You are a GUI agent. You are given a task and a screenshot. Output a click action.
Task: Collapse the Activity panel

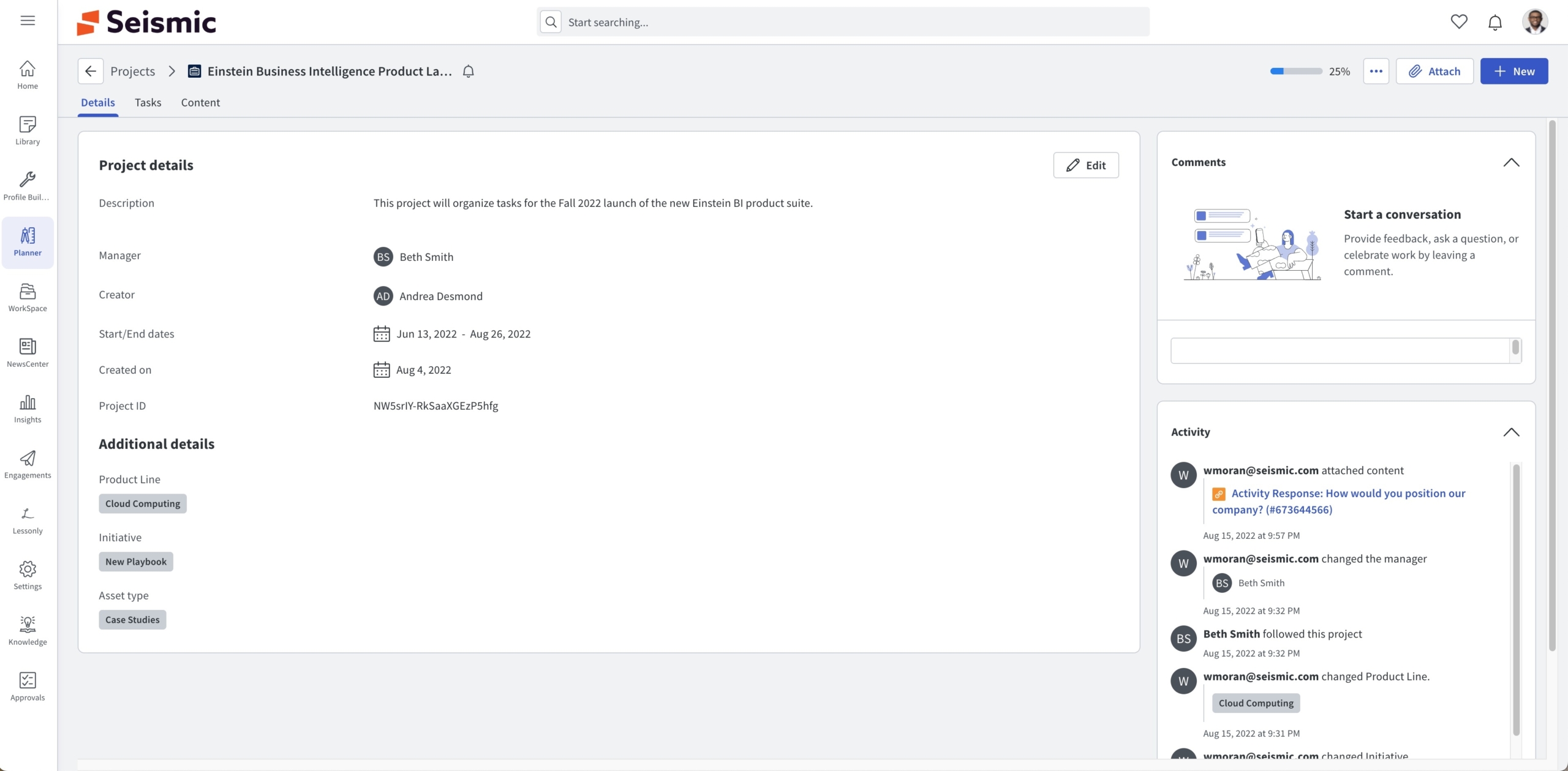pos(1510,432)
